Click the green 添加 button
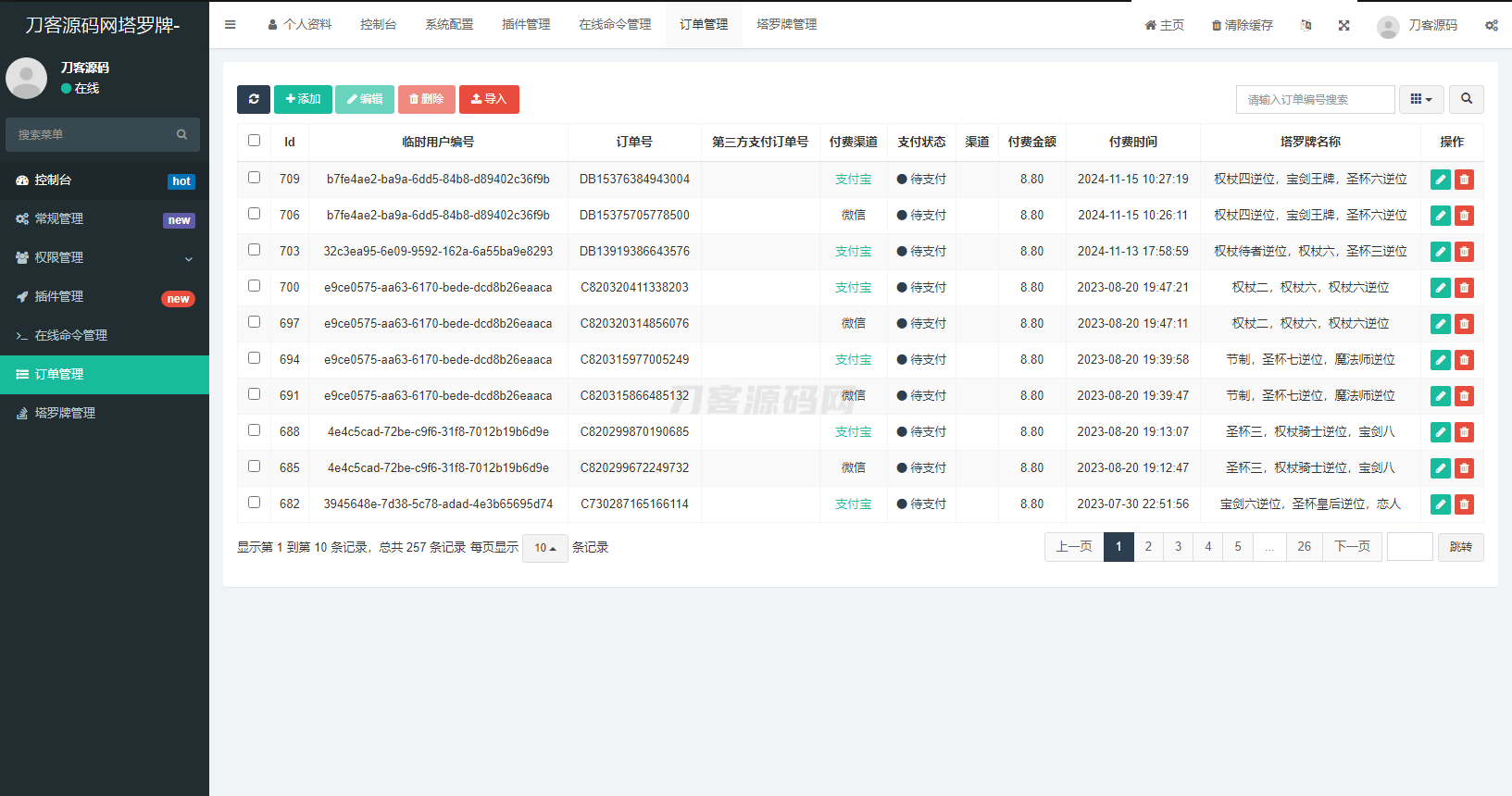 pyautogui.click(x=303, y=99)
